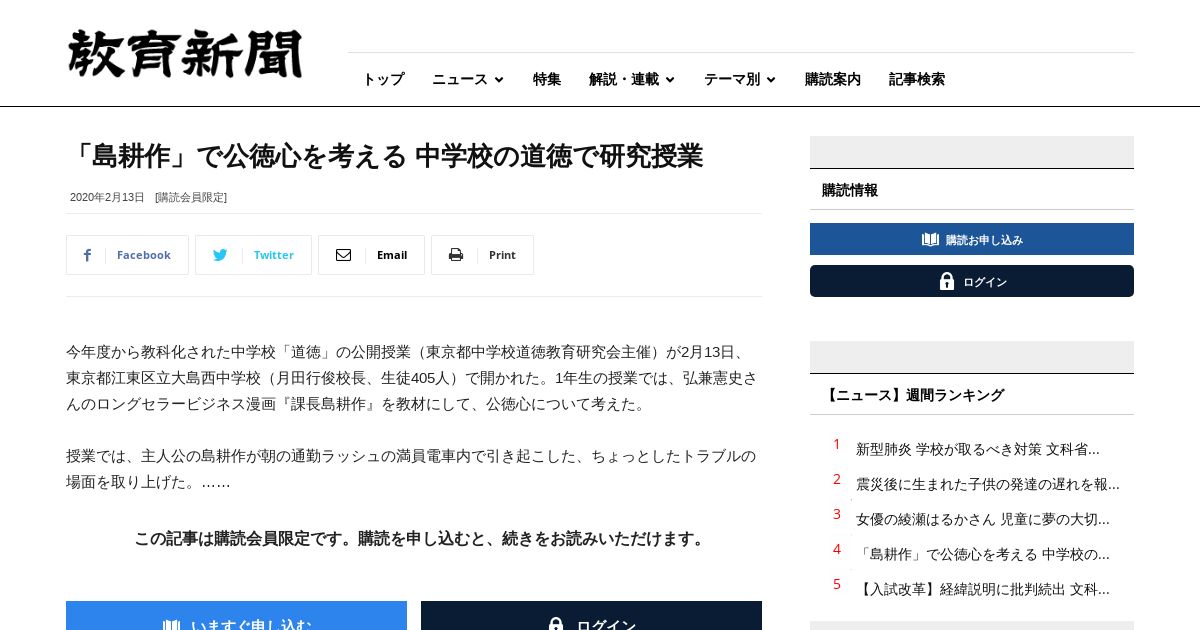The image size is (1200, 630).
Task: Go to the 特集 page
Action: tap(547, 79)
